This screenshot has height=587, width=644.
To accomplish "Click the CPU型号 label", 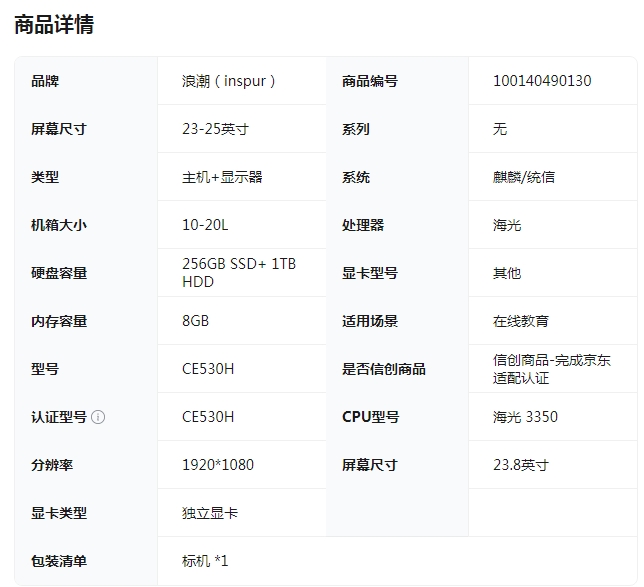I will 370,417.
